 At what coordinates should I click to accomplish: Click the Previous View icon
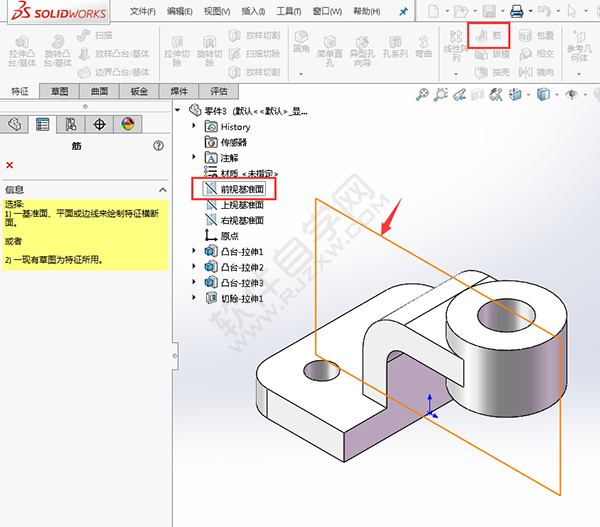(x=459, y=94)
